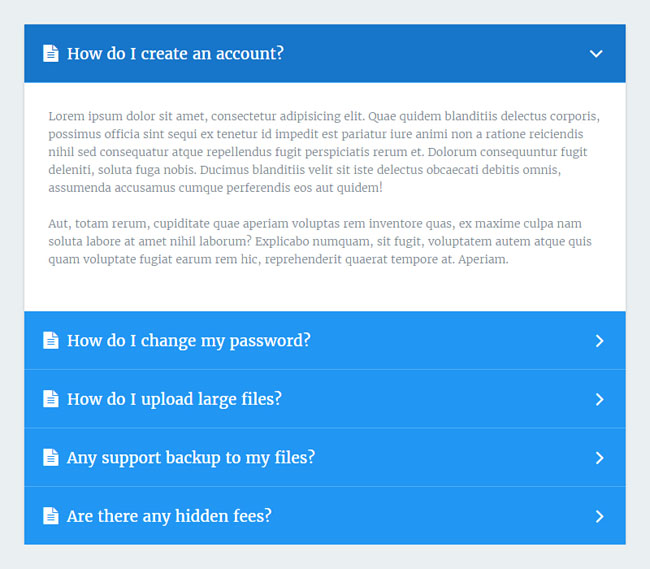Click the file icon next to 'Are there any hidden fees?'

(x=50, y=516)
